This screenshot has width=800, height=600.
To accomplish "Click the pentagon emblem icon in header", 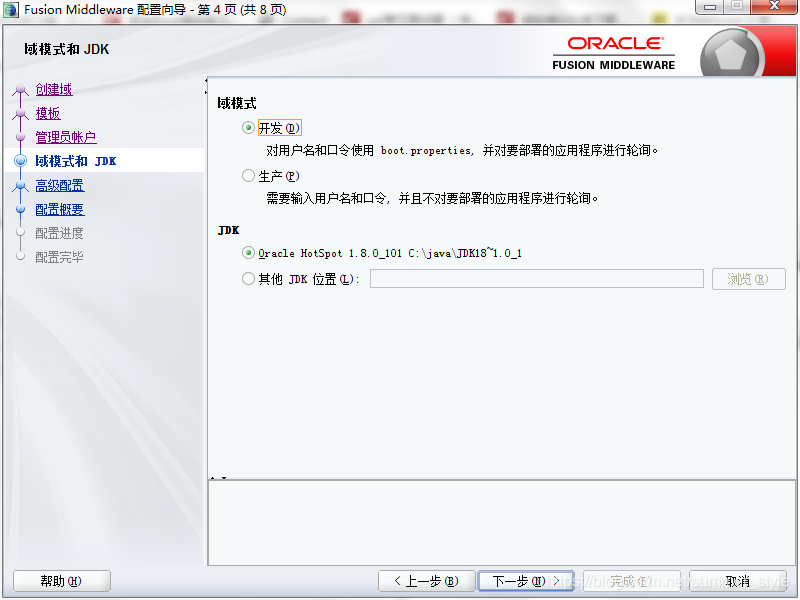I will 731,55.
